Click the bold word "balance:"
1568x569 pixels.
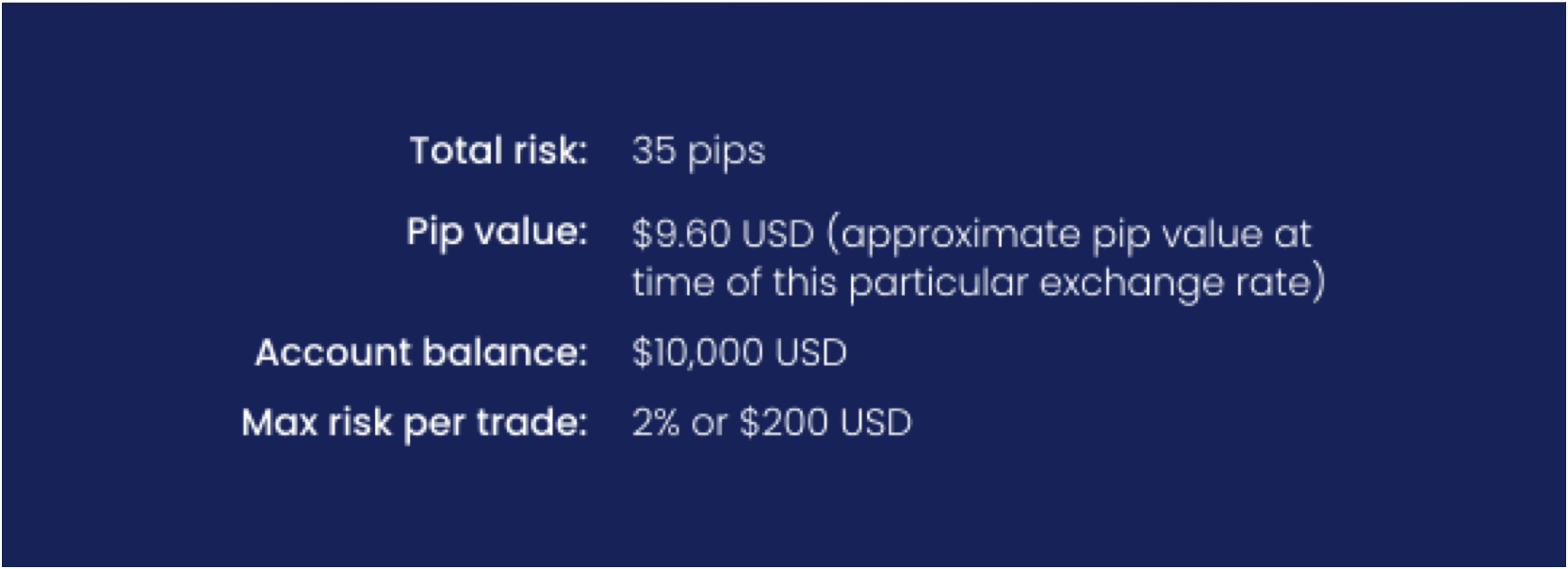pos(504,352)
